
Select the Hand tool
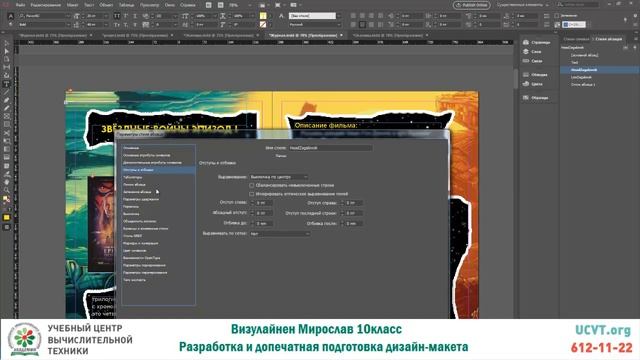(x=7, y=182)
